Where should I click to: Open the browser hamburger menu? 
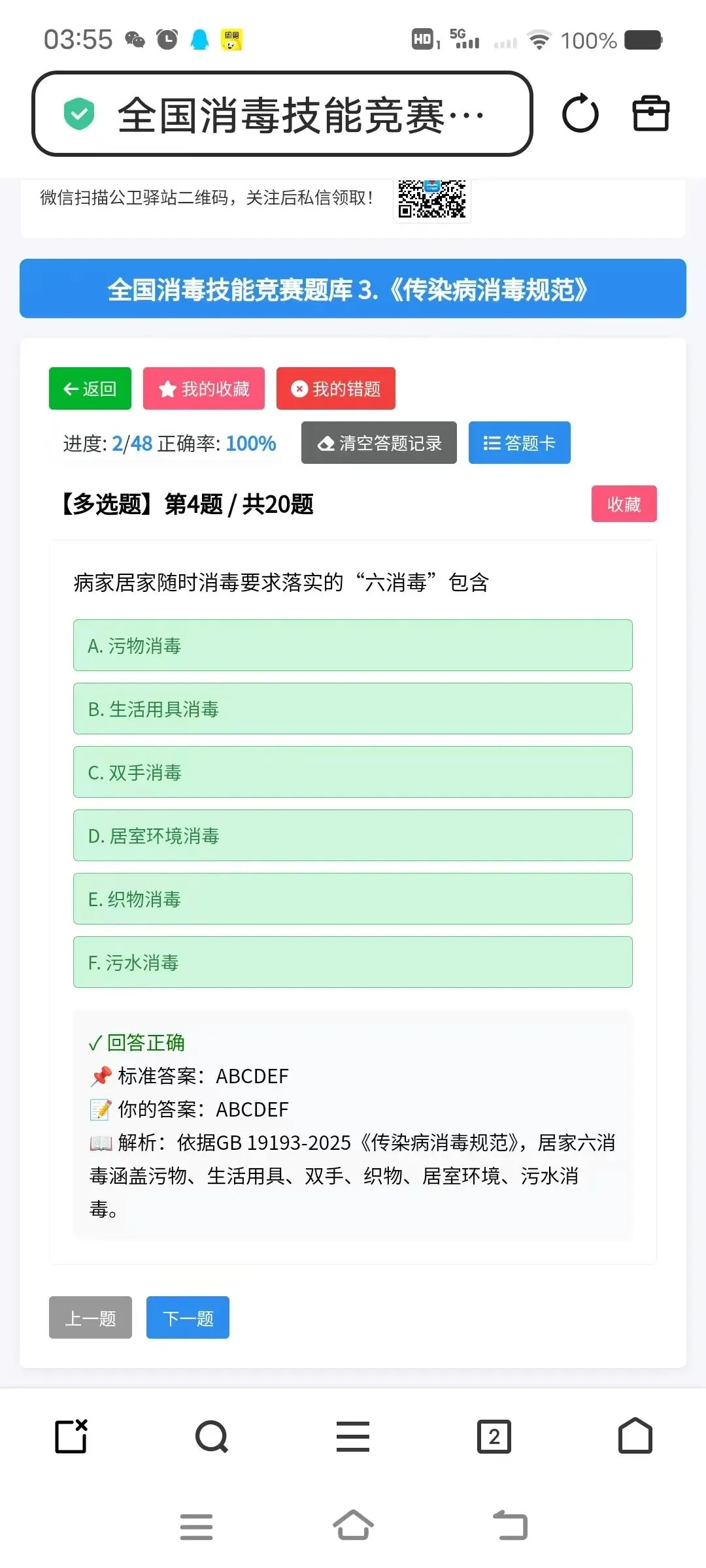(353, 1437)
